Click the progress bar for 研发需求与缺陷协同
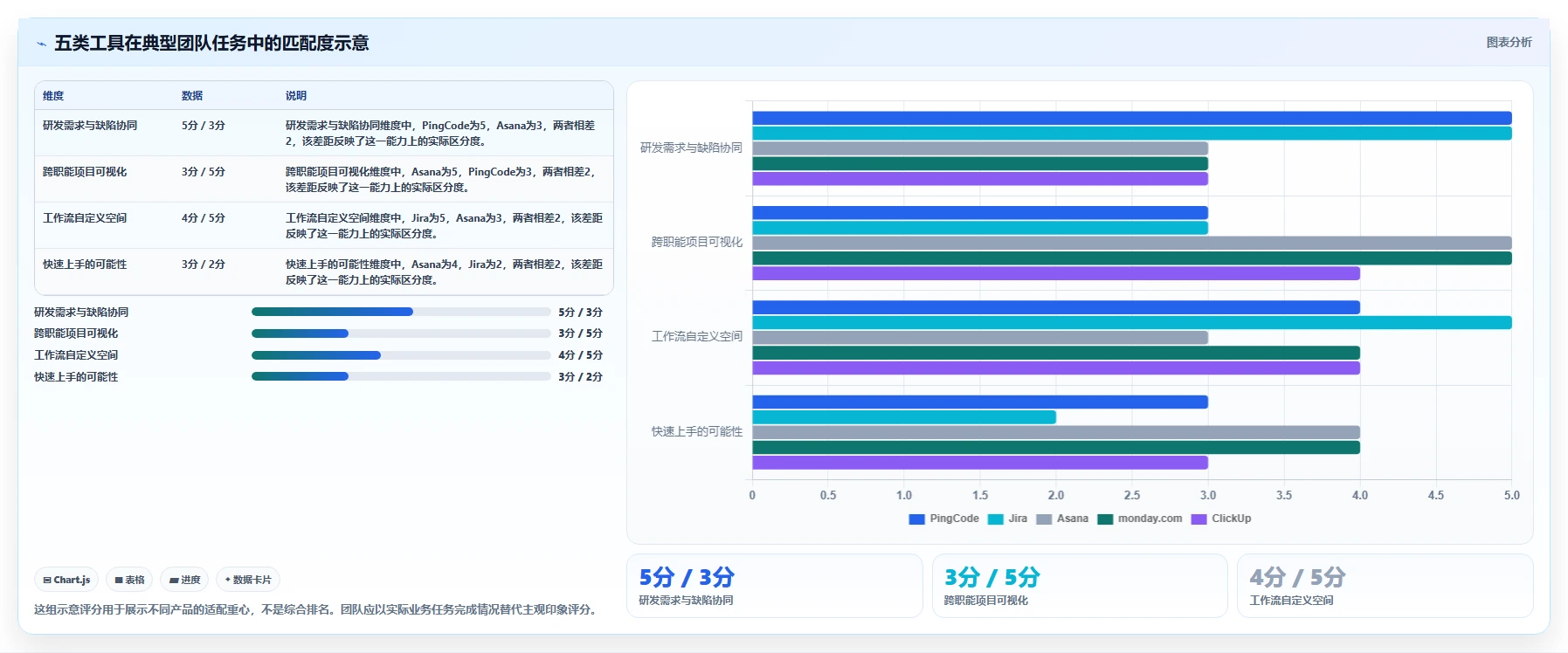 [401, 312]
